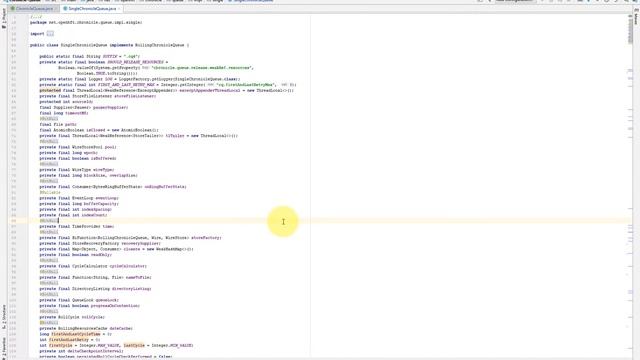The width and height of the screenshot is (640, 360).
Task: Select the SingleChronicleQueue.java editor tab
Action: coord(92,9)
